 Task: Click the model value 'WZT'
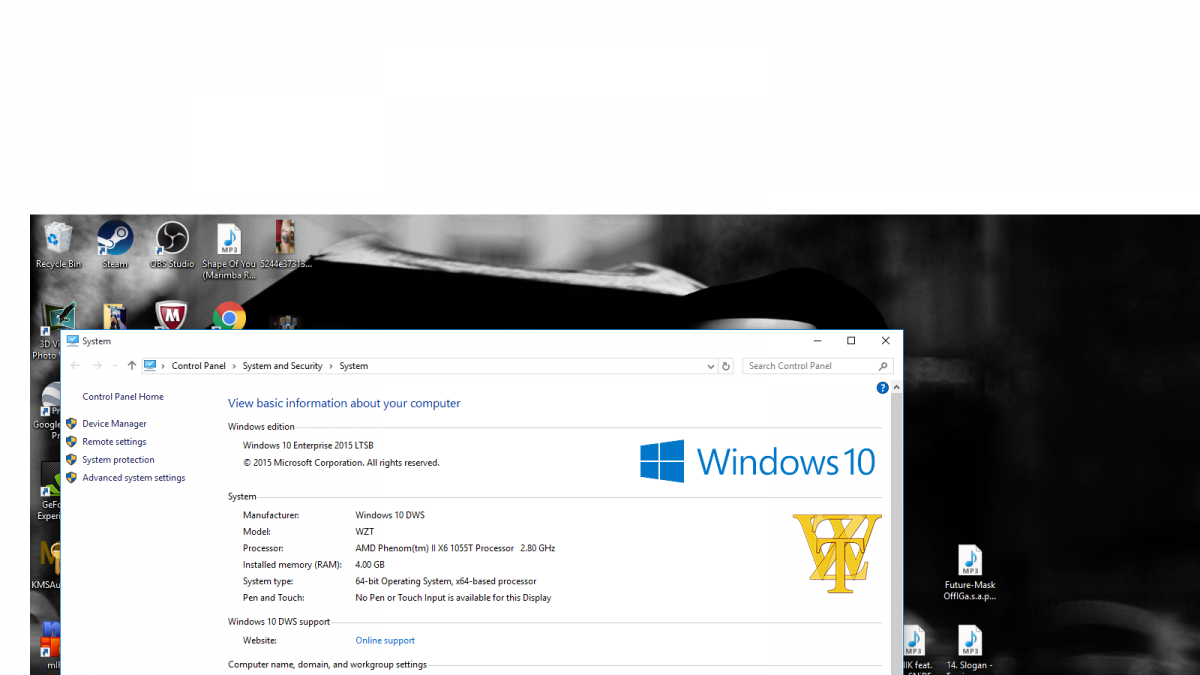click(365, 532)
